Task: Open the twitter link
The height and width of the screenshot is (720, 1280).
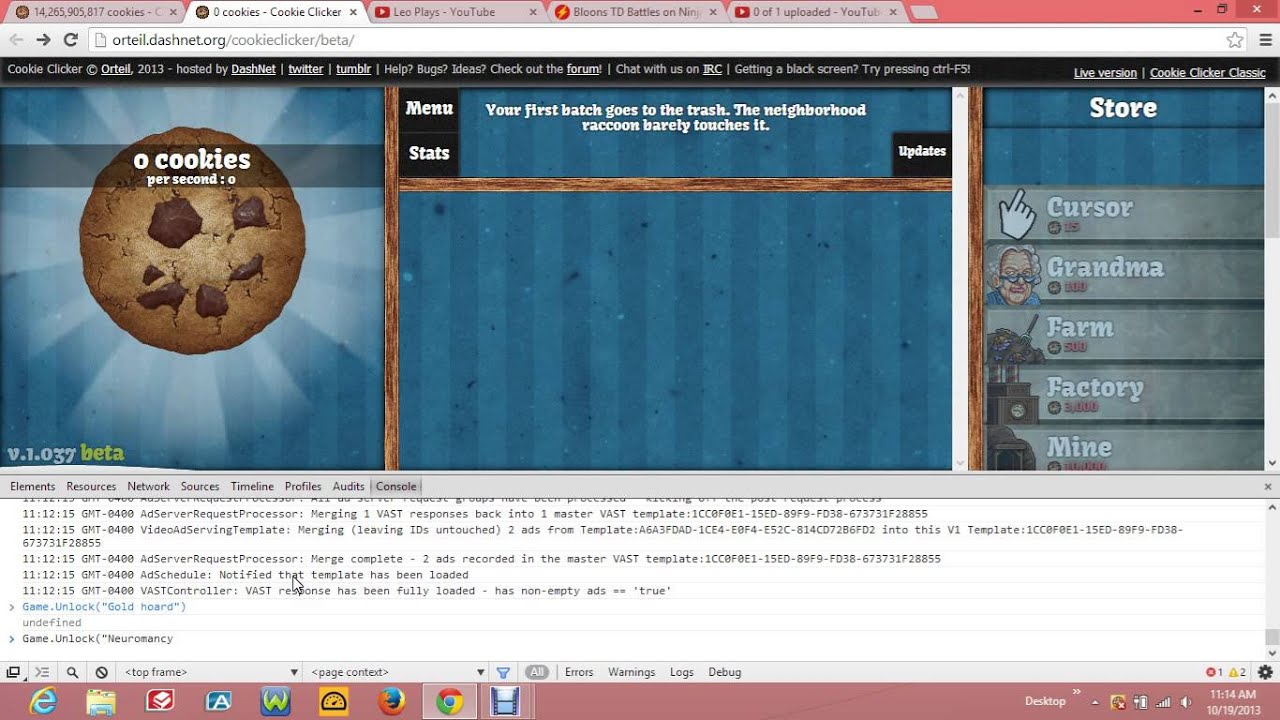Action: pyautogui.click(x=305, y=70)
